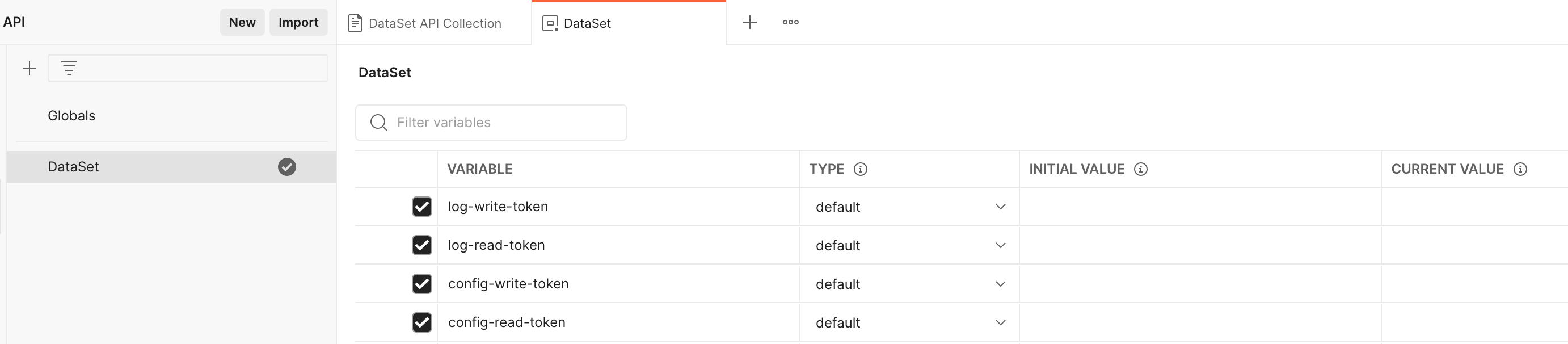Screen dimensions: 1568x344
Task: Open a new tab with plus icon
Action: [749, 23]
